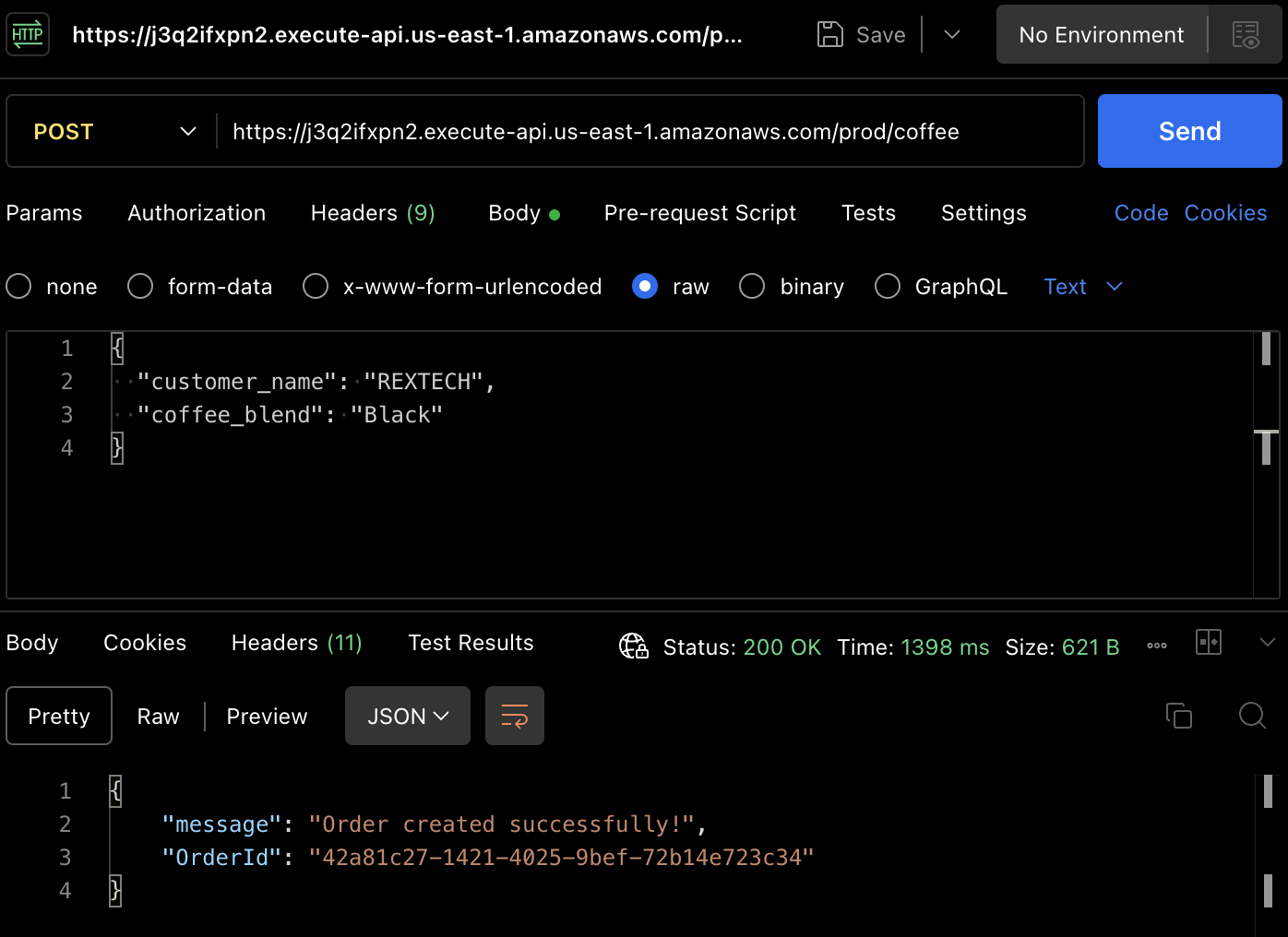Open the No Environment selector
The image size is (1288, 937).
click(x=1102, y=35)
